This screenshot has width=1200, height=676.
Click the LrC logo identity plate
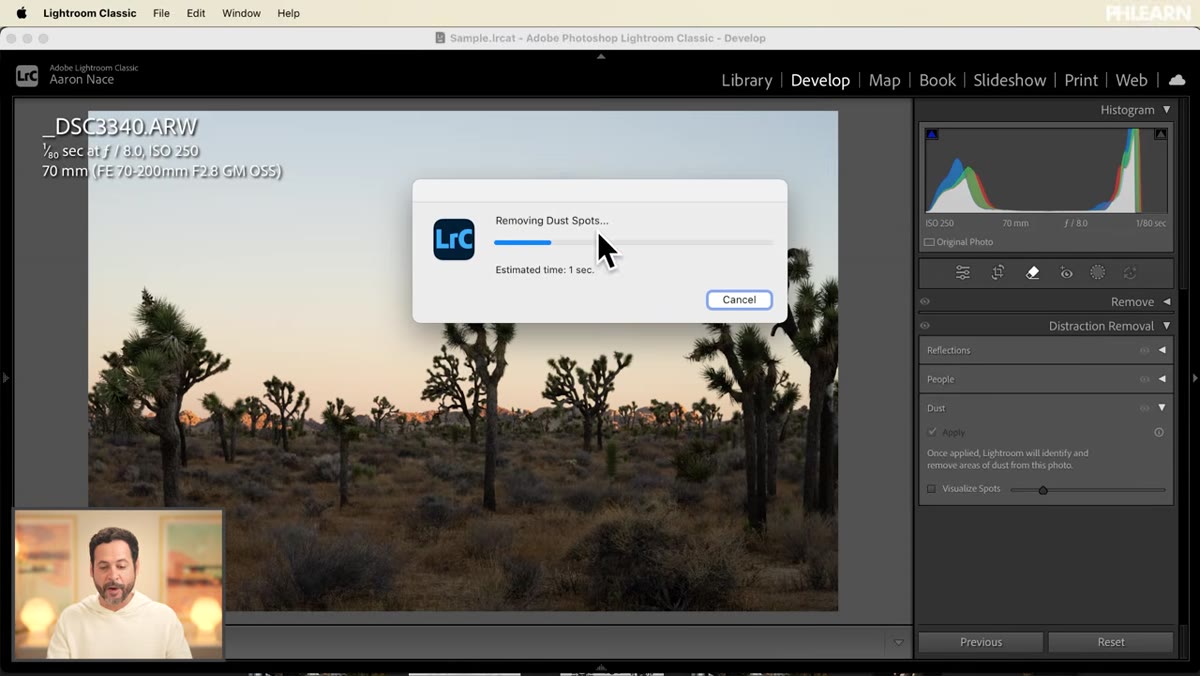point(27,75)
